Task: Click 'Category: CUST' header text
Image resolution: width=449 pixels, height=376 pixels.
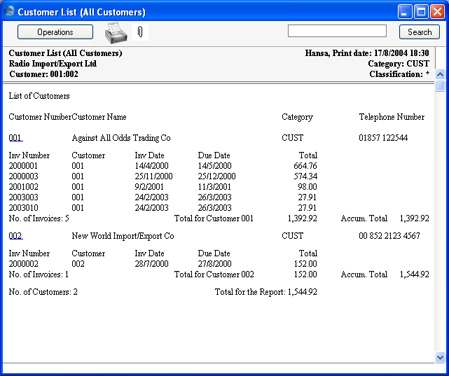Action: pyautogui.click(x=398, y=64)
